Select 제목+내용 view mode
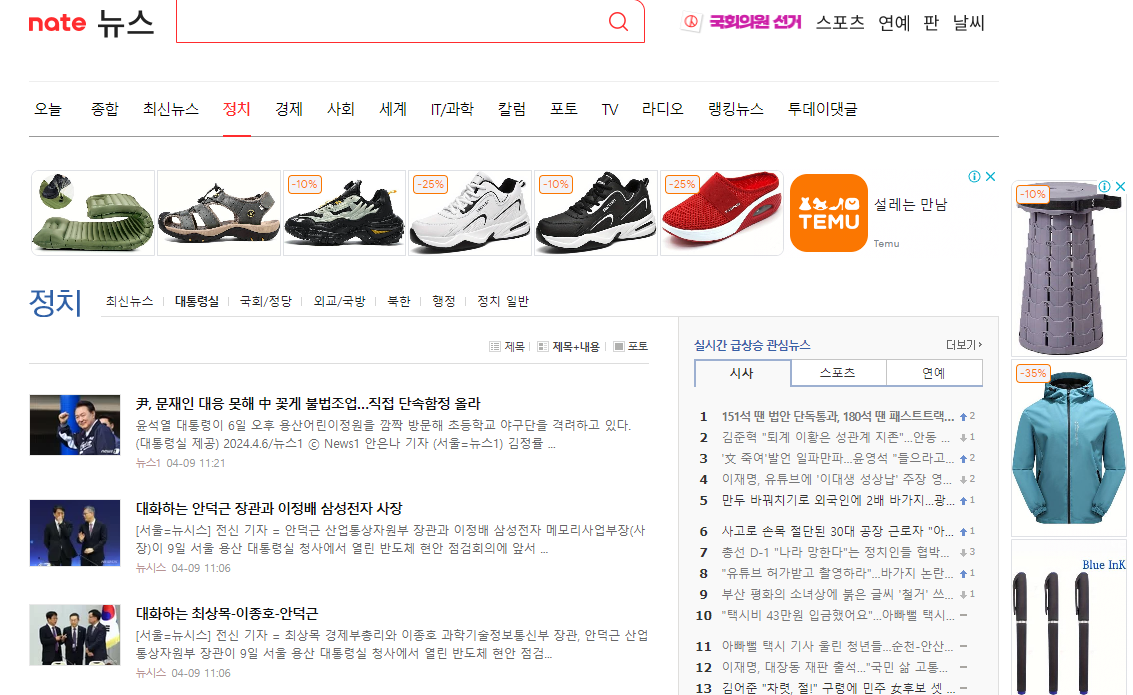1133x695 pixels. point(569,347)
